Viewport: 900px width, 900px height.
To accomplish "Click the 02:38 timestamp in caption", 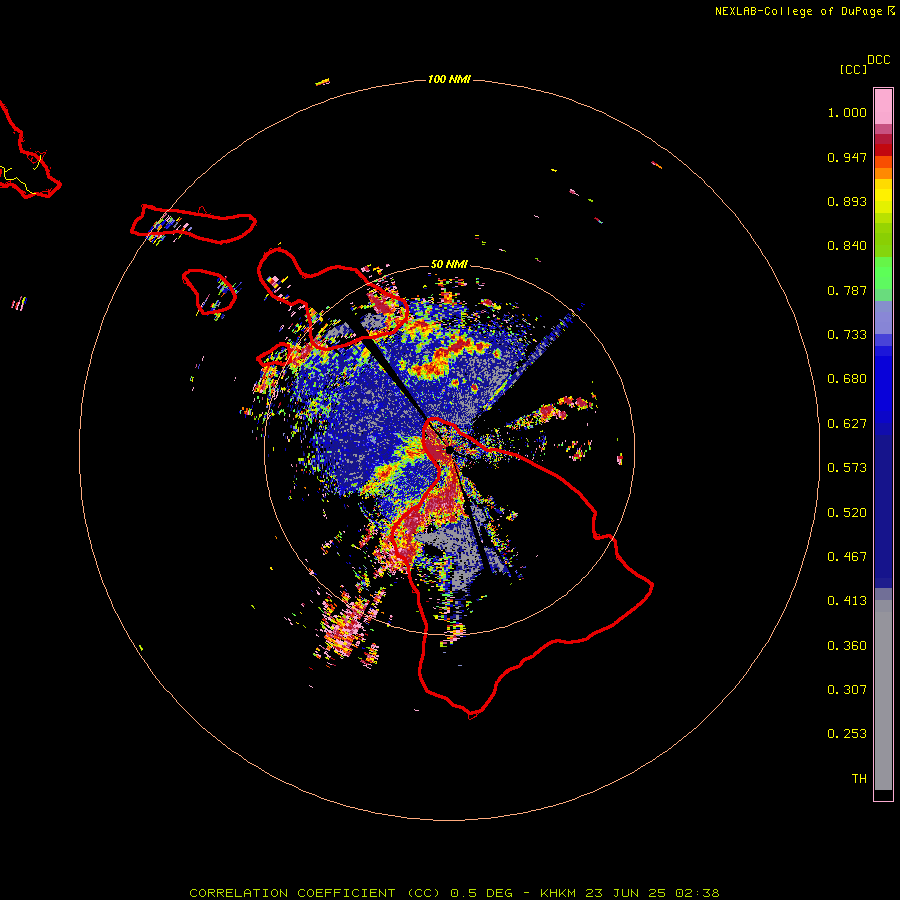I will tap(697, 893).
